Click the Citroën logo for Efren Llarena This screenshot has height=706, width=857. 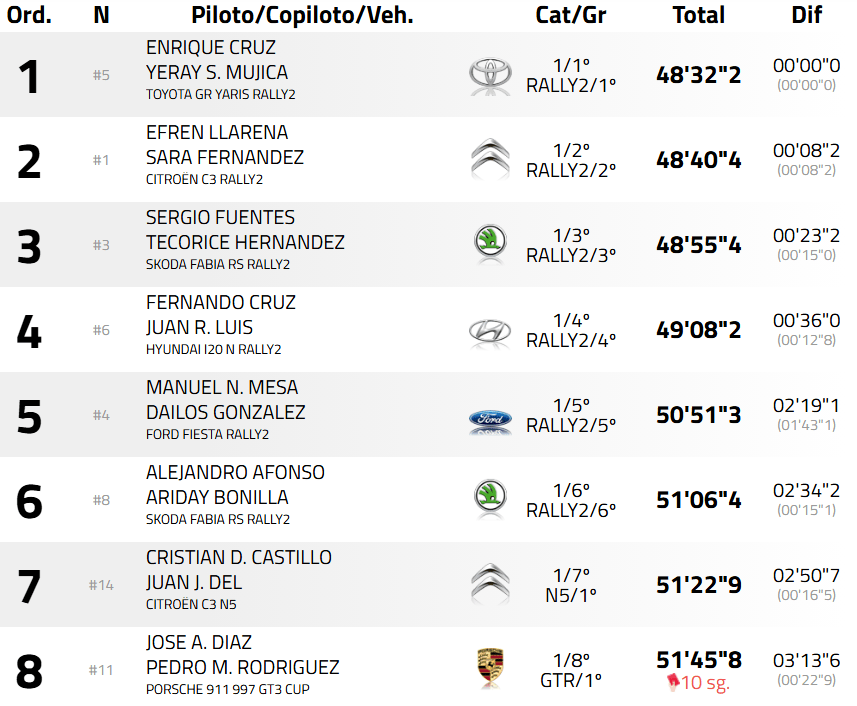click(x=490, y=159)
